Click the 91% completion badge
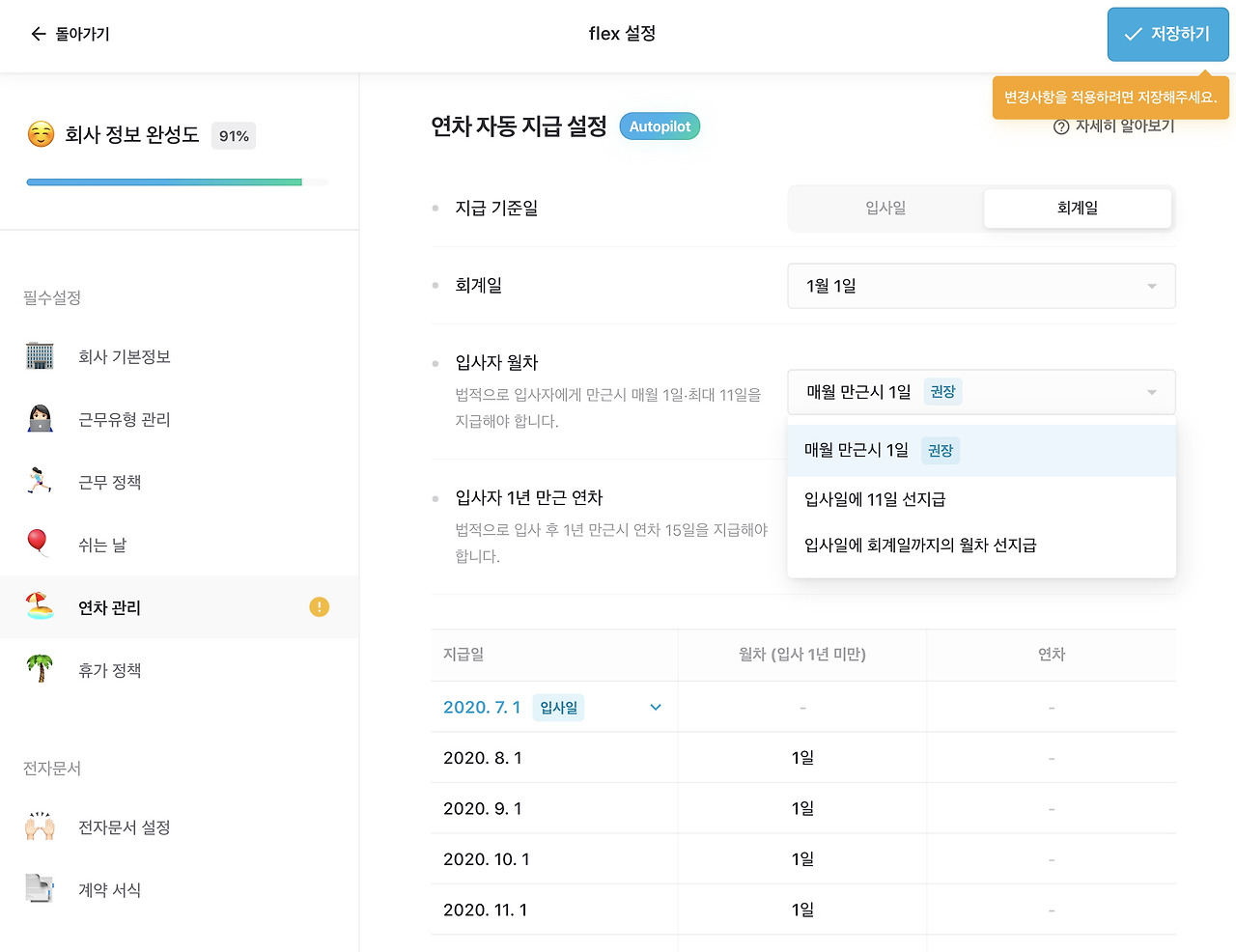 234,136
